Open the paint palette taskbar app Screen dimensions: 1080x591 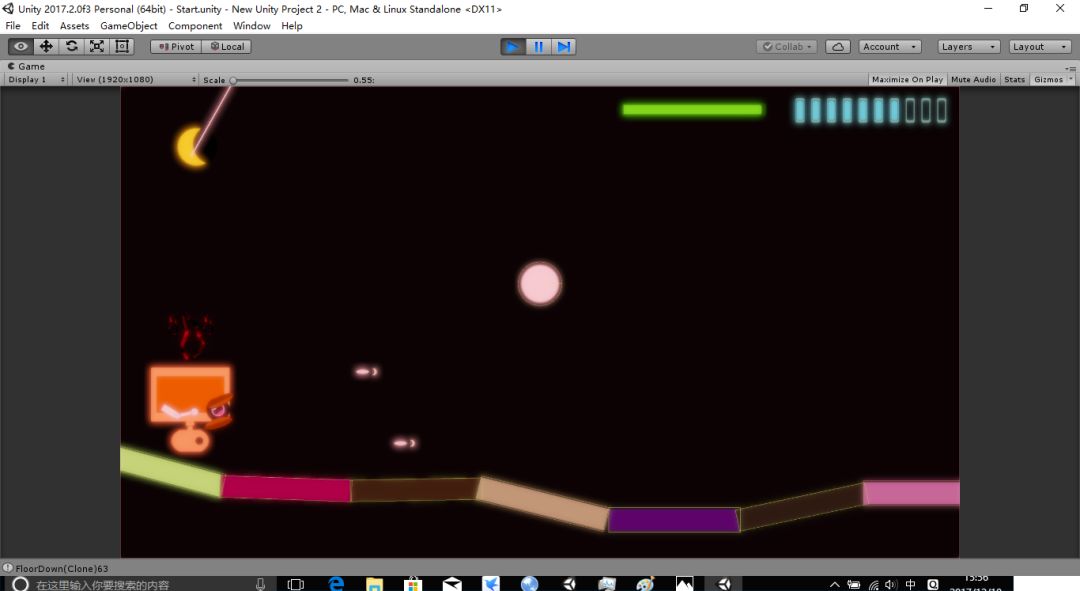coord(645,585)
